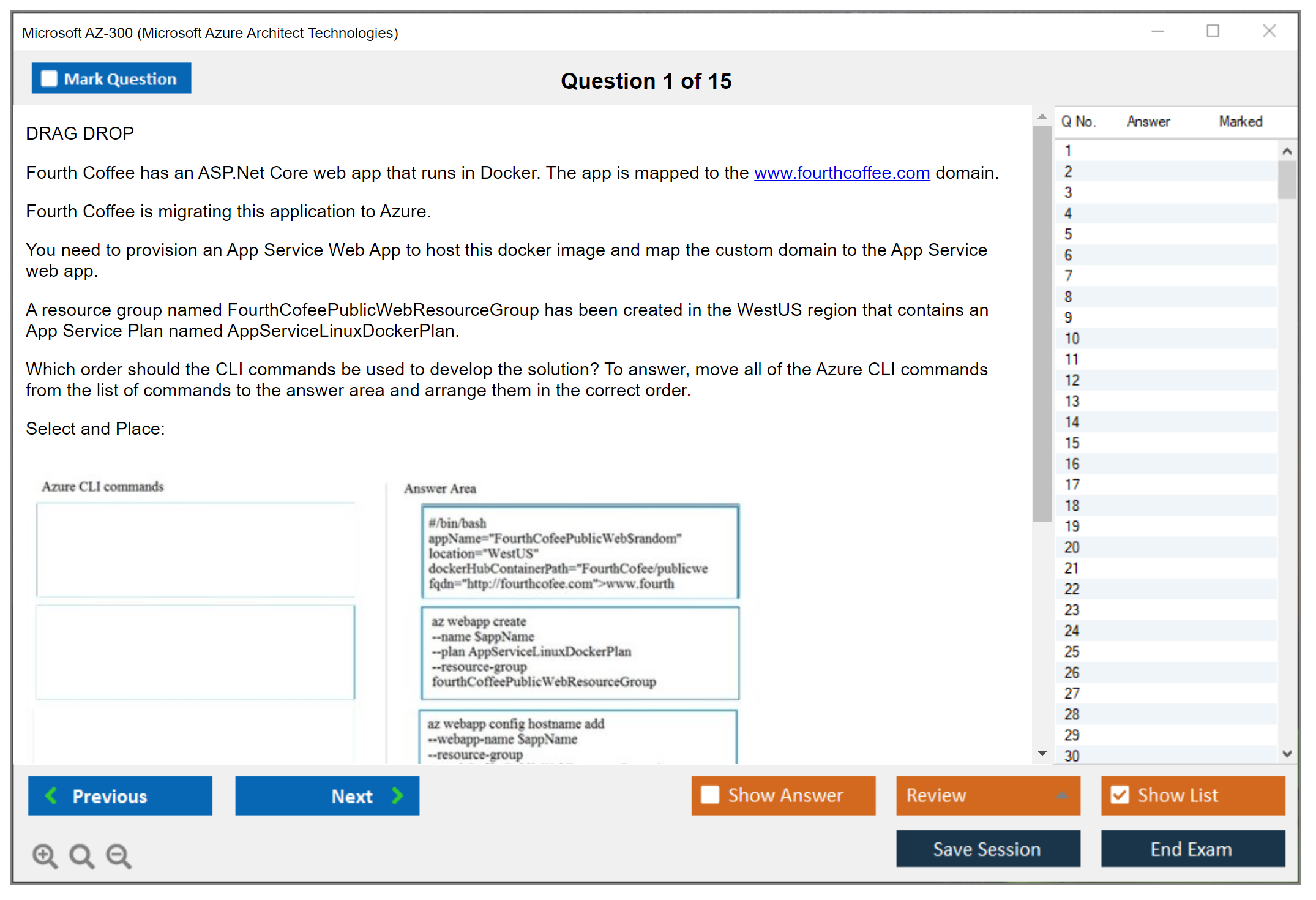Screen dimensions: 1316x900
Task: Expand the Review dropdown menu
Action: (1062, 795)
